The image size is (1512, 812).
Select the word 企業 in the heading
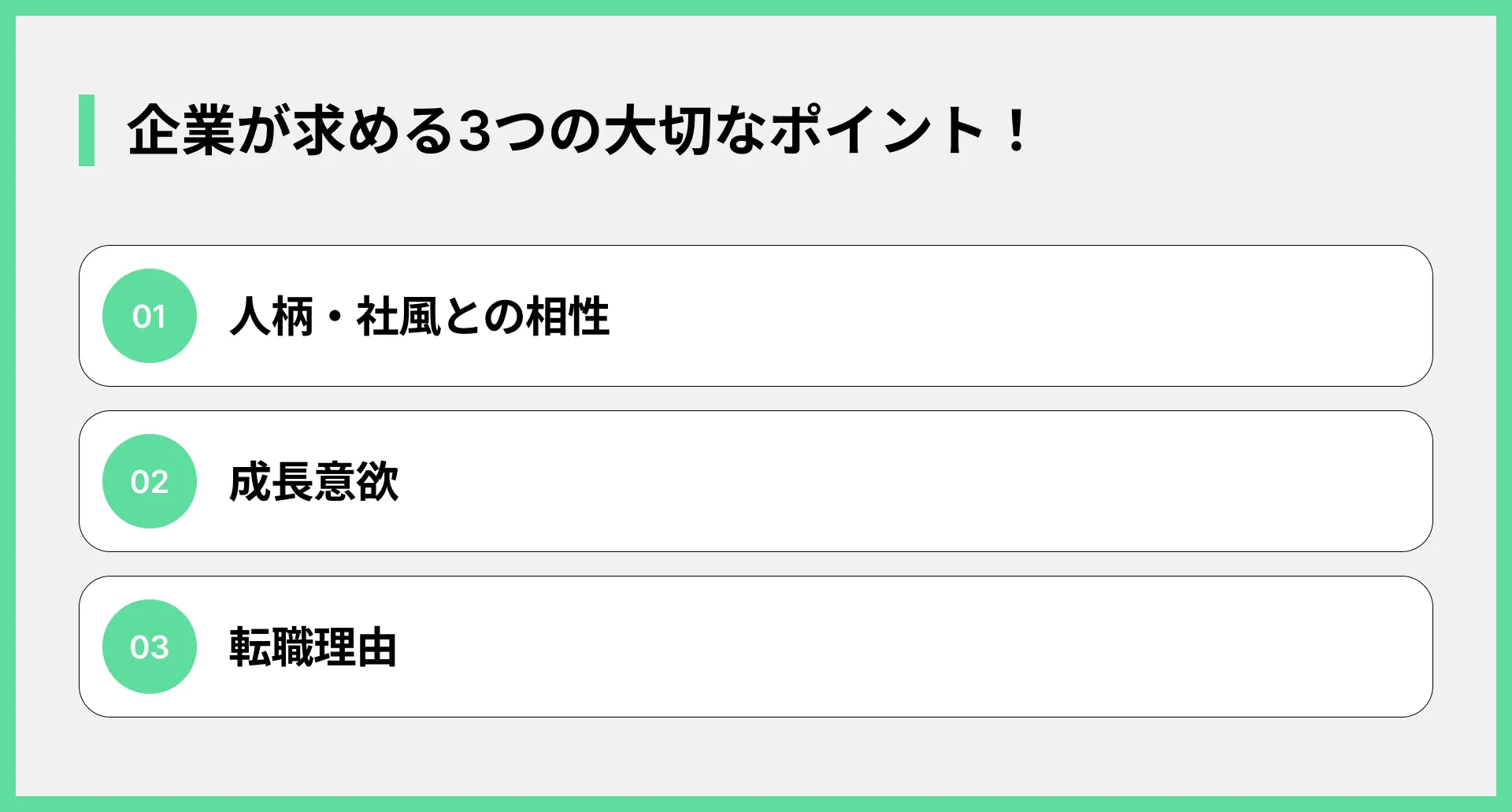tap(181, 131)
